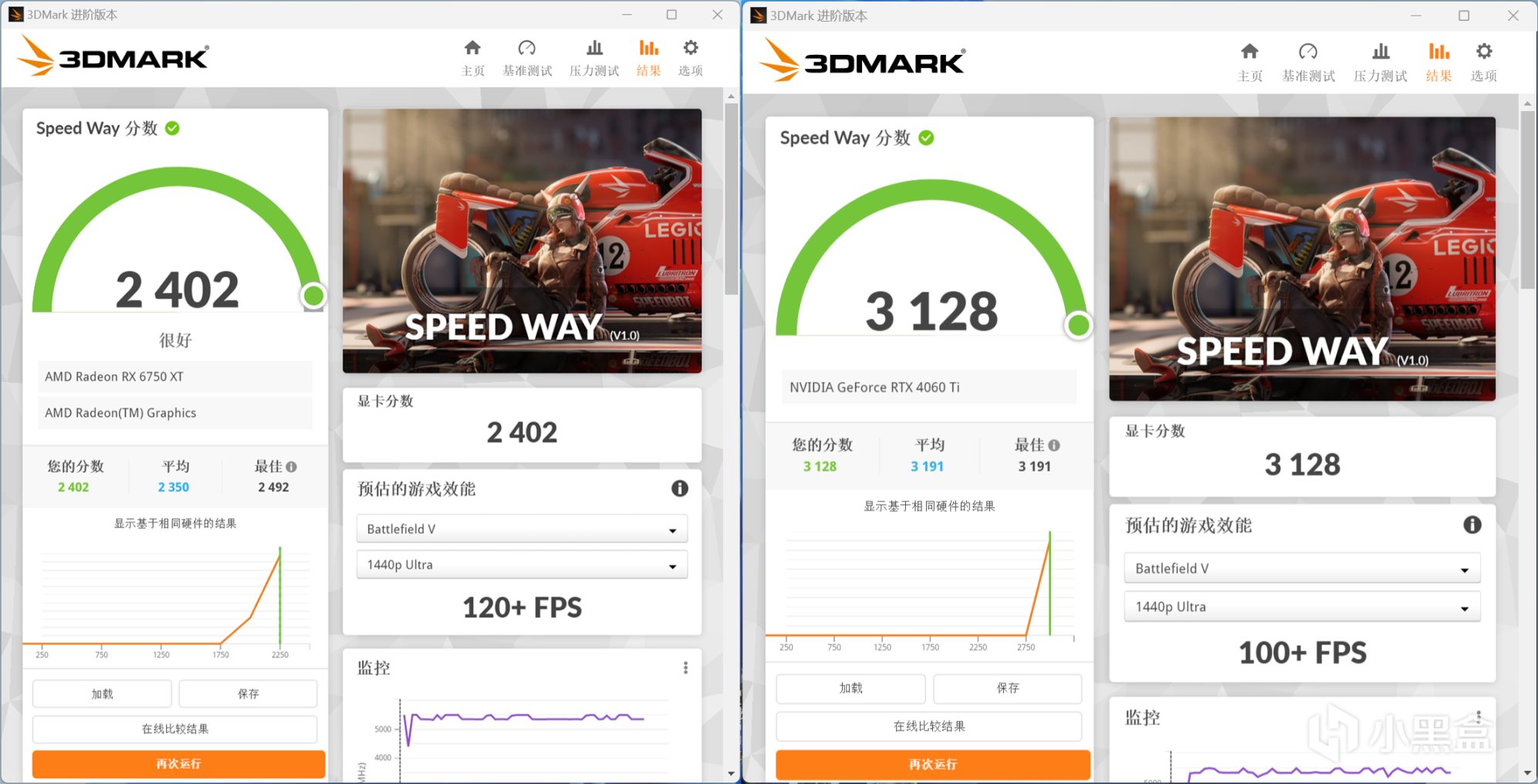Click right window vertical scrollbar thumb
Screen dimensions: 1538x784
point(1527,199)
